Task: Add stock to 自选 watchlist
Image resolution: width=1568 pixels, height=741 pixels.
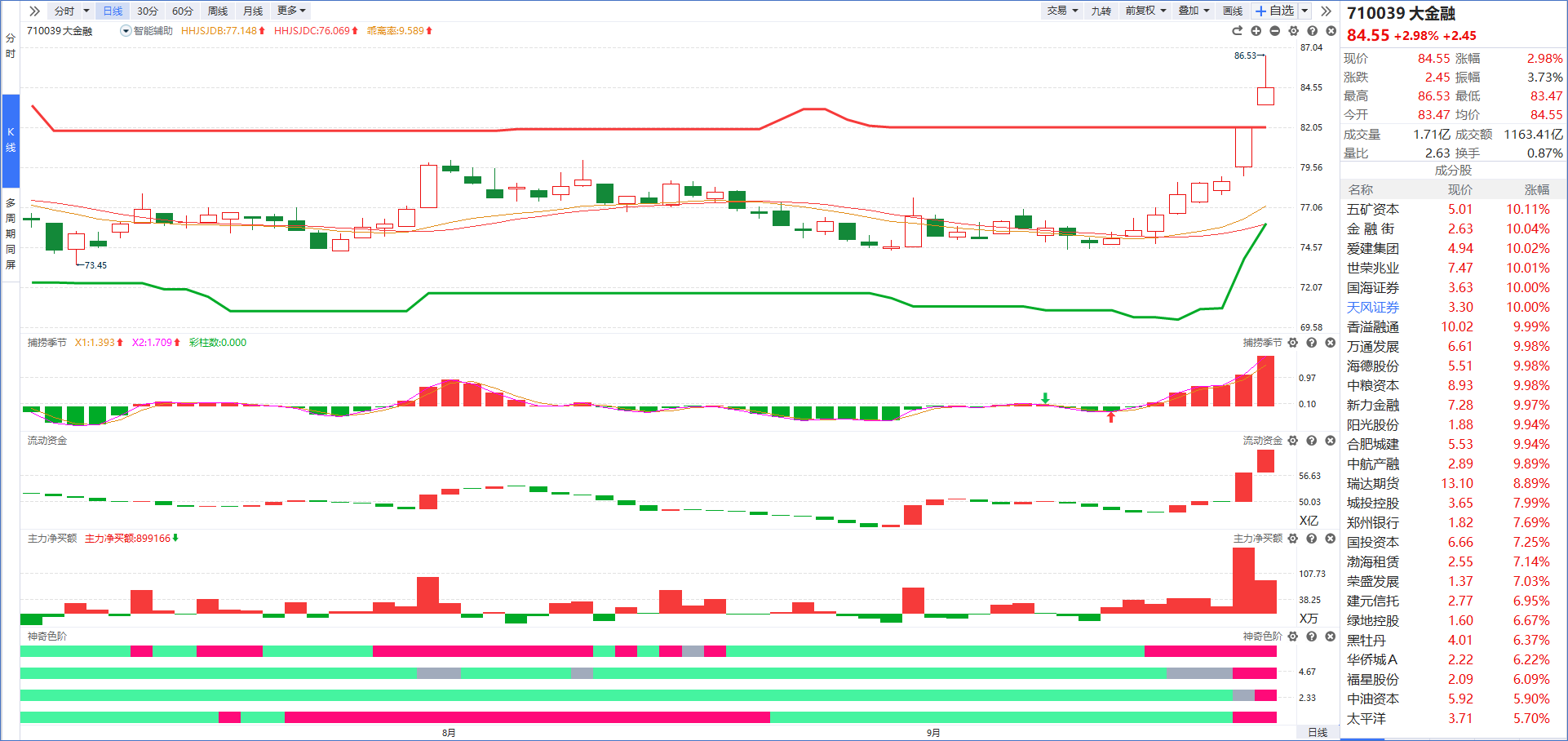Action: pyautogui.click(x=1274, y=11)
